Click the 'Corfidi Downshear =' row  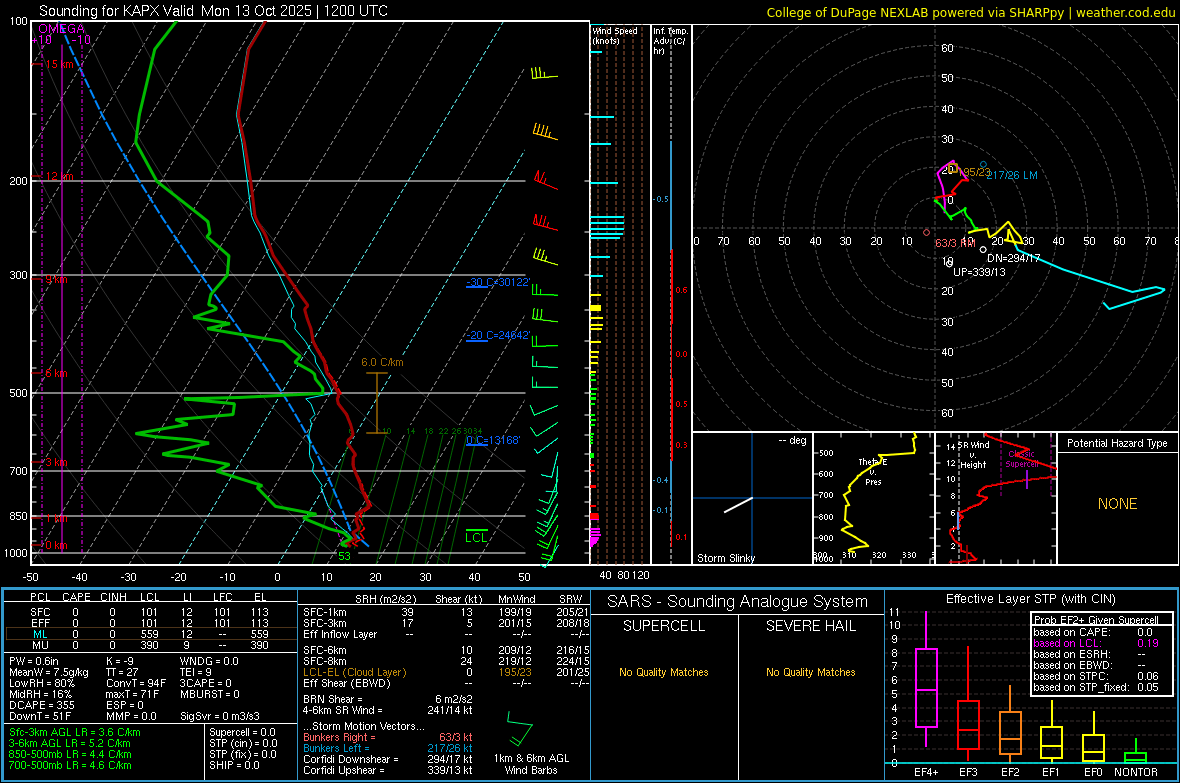tap(388, 759)
